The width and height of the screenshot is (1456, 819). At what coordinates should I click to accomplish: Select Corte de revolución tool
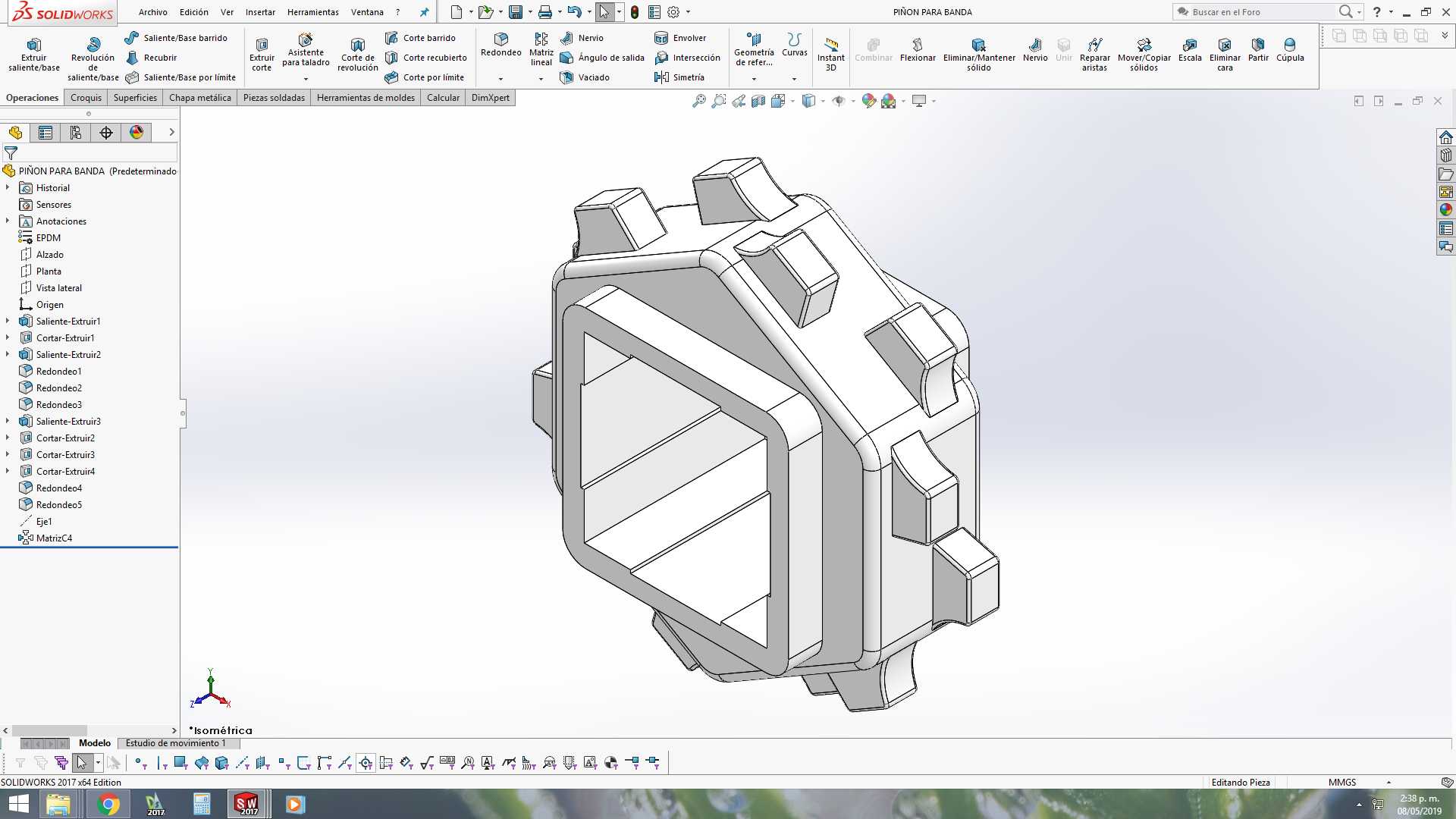(358, 55)
